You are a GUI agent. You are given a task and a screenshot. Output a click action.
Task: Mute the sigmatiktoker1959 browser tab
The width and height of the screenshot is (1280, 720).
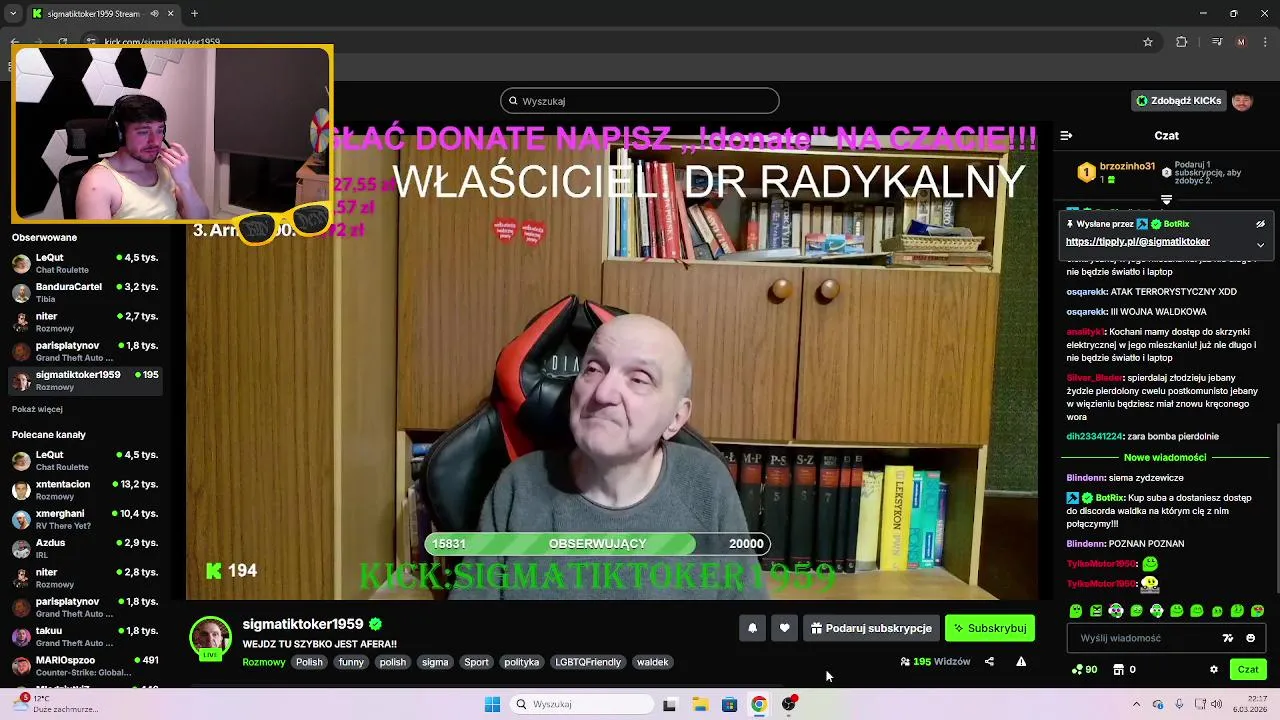tap(155, 14)
